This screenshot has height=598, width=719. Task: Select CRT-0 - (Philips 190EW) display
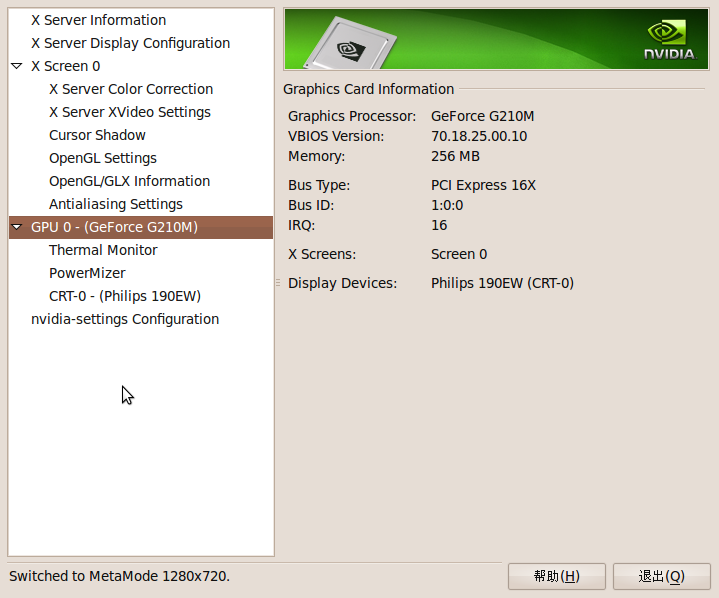pos(125,296)
